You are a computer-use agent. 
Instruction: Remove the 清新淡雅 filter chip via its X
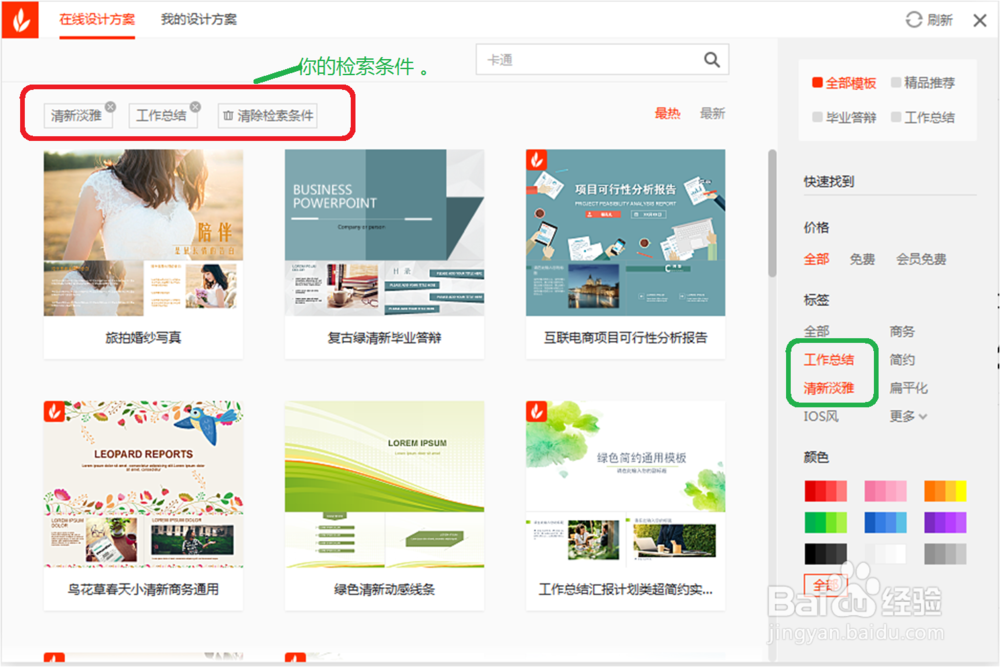109,104
